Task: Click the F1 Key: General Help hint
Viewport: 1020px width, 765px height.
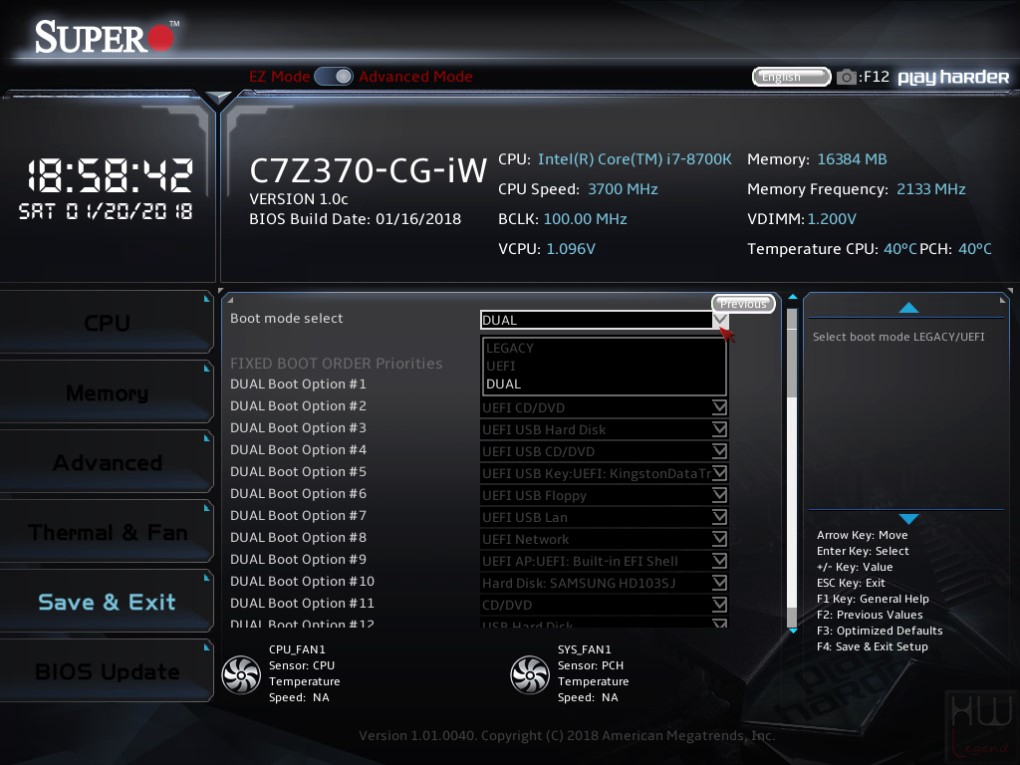Action: 873,598
